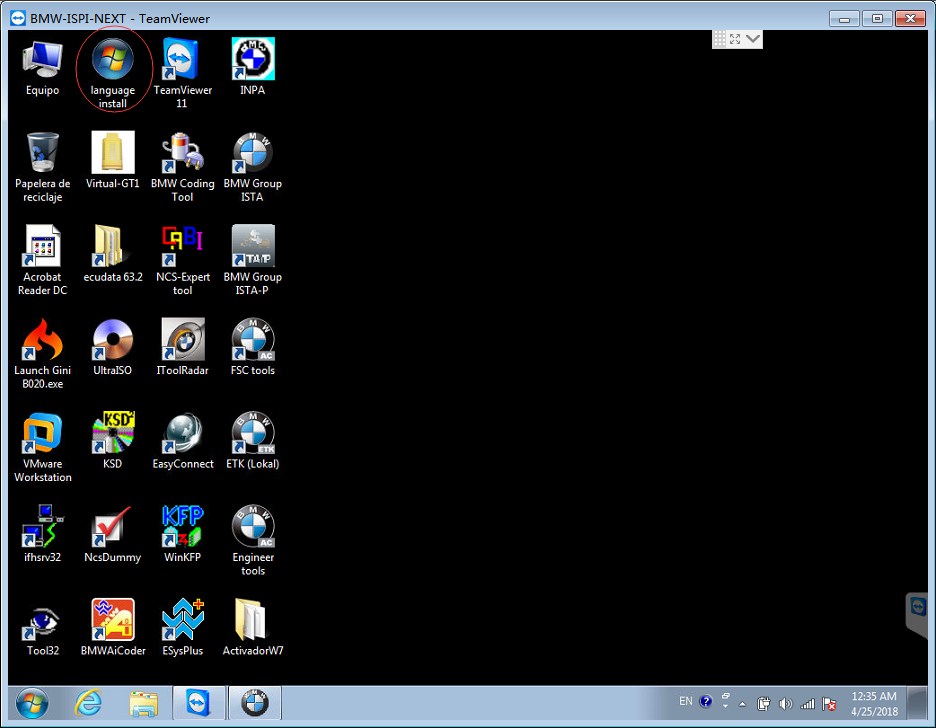Select the BMW Group ISTA-P shortcut
The height and width of the screenshot is (728, 936).
click(x=253, y=260)
